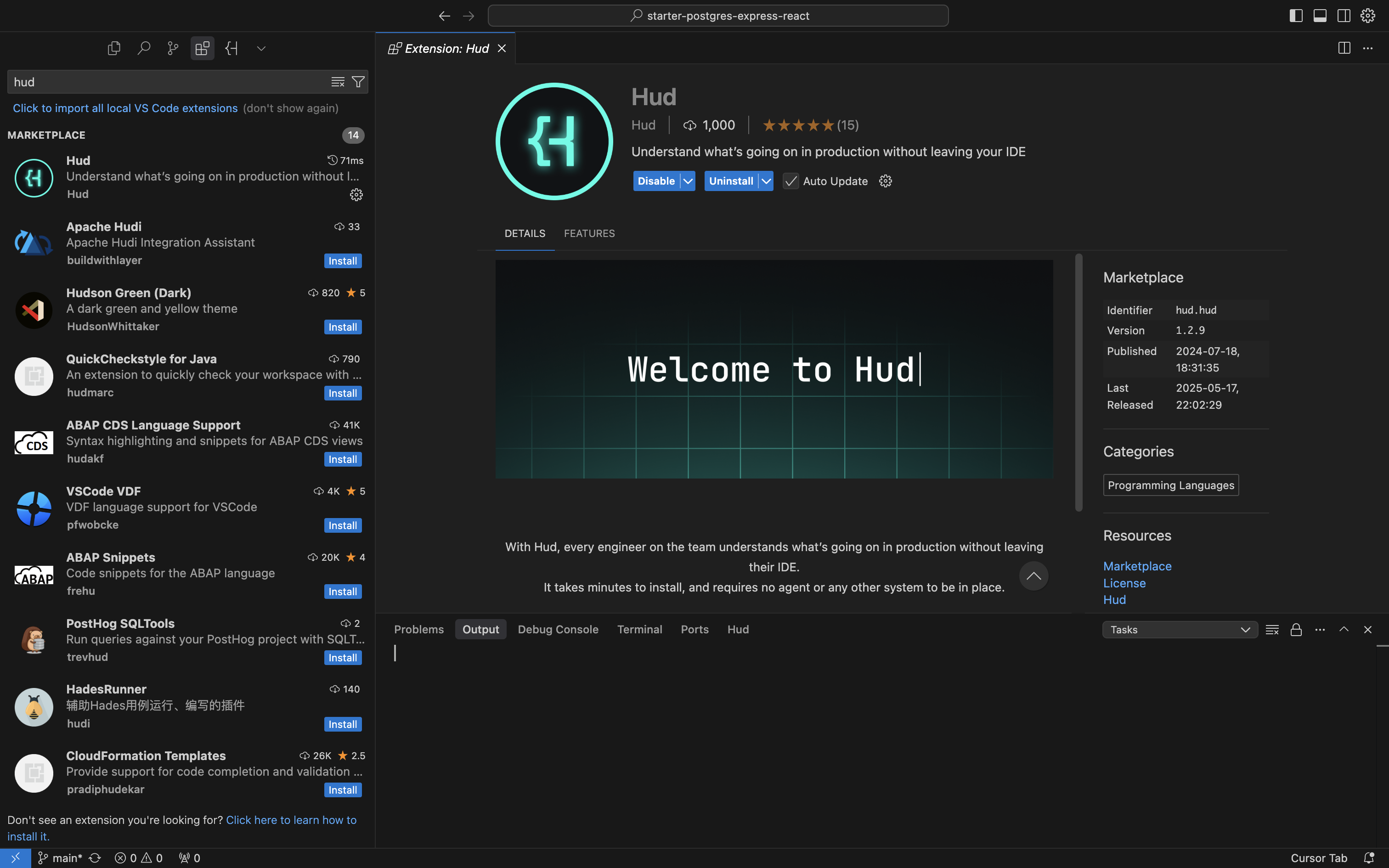Click the filter extensions funnel icon

point(358,82)
